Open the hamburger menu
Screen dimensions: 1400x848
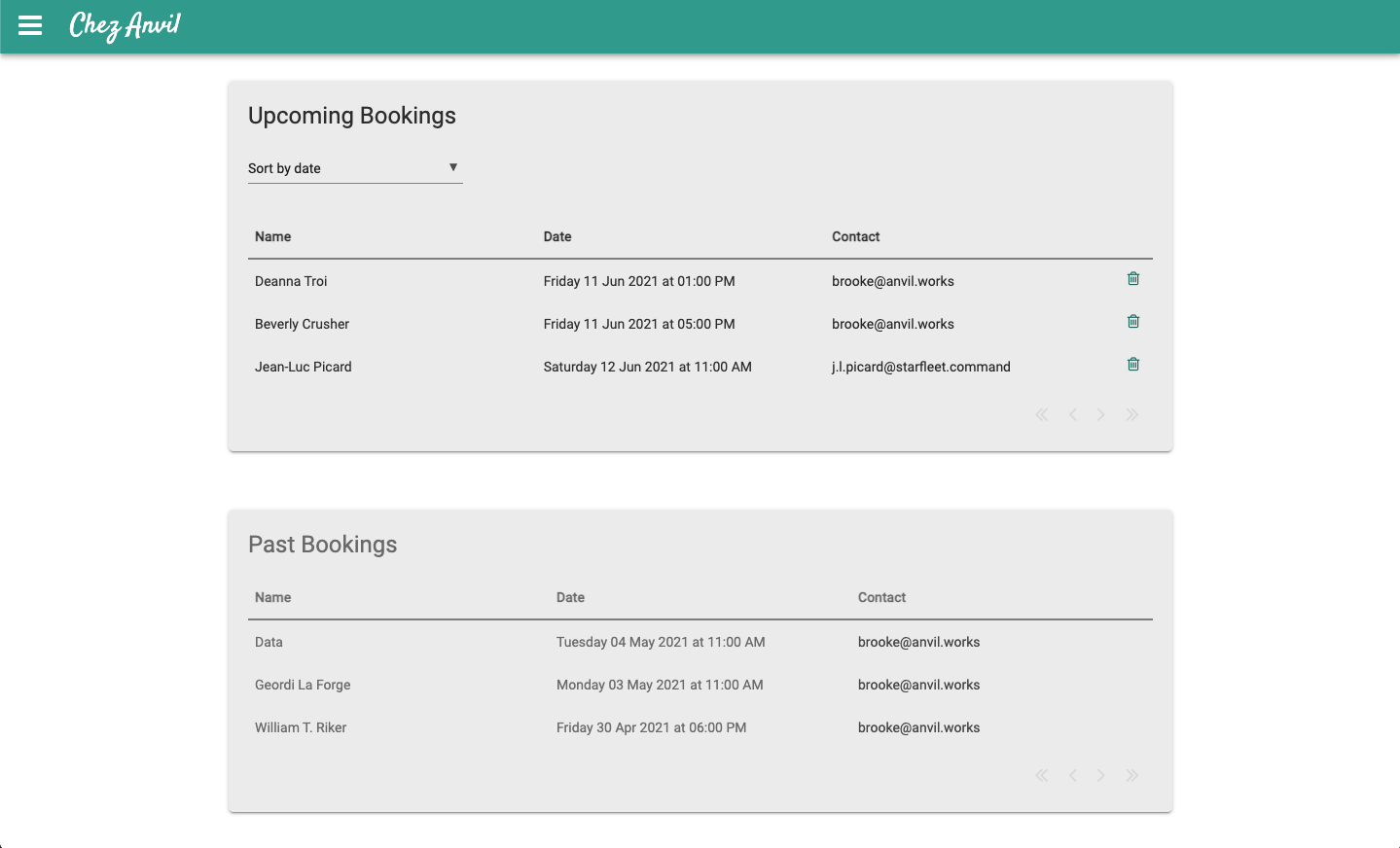click(x=30, y=26)
